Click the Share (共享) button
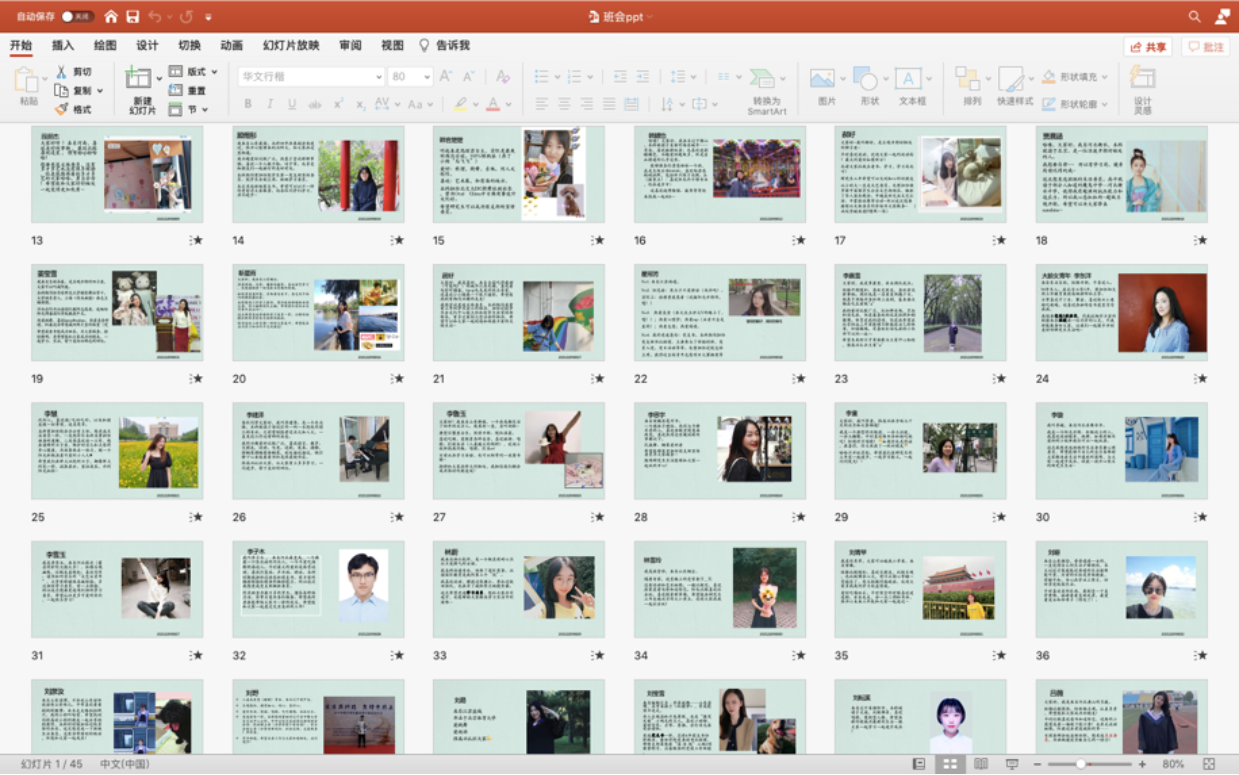This screenshot has width=1239, height=775. tap(1147, 47)
